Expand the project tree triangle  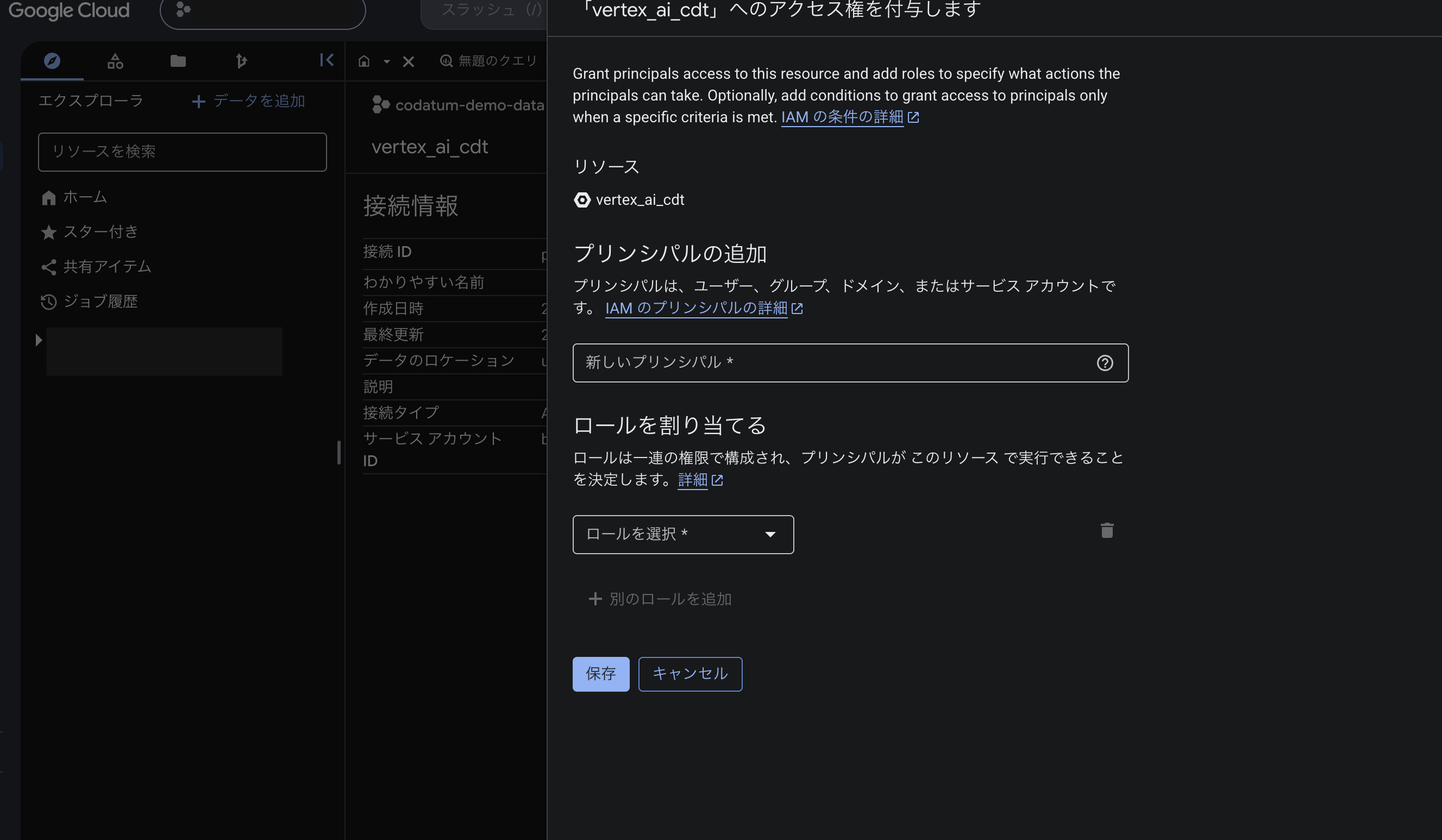39,340
